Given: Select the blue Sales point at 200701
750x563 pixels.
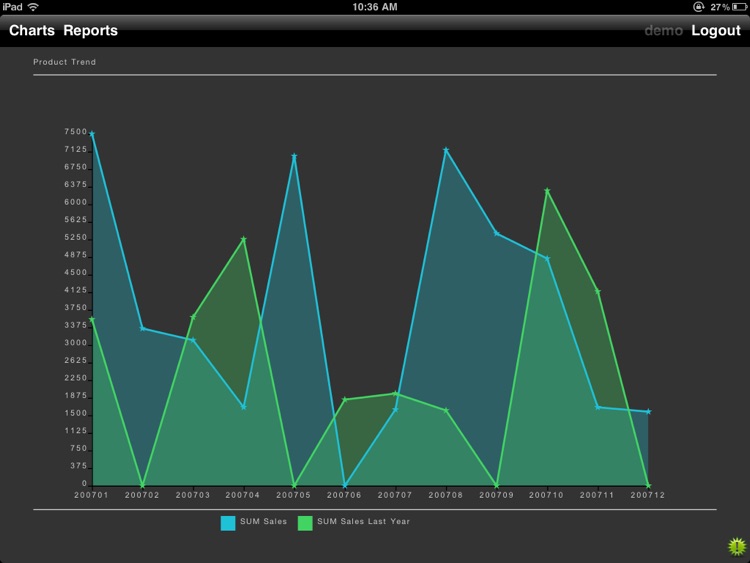Looking at the screenshot, I should click(x=92, y=134).
